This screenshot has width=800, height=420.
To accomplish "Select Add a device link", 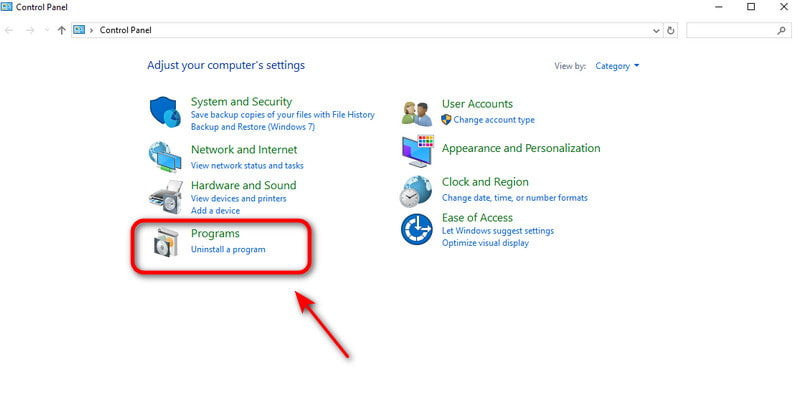I will point(215,211).
